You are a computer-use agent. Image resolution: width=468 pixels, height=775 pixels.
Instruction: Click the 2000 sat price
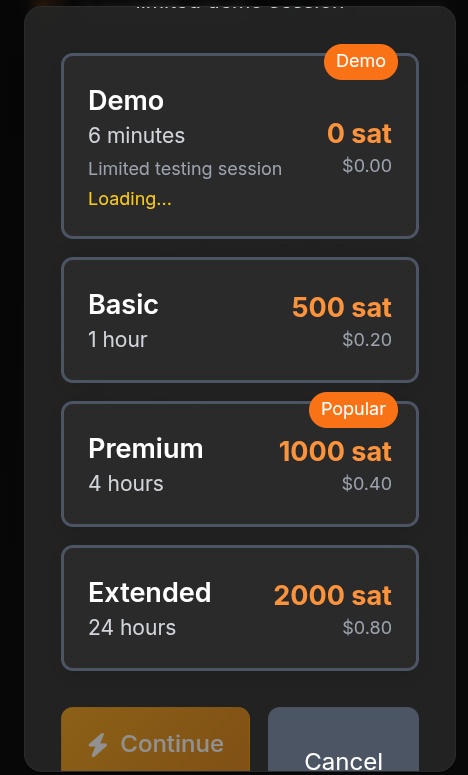coord(333,595)
